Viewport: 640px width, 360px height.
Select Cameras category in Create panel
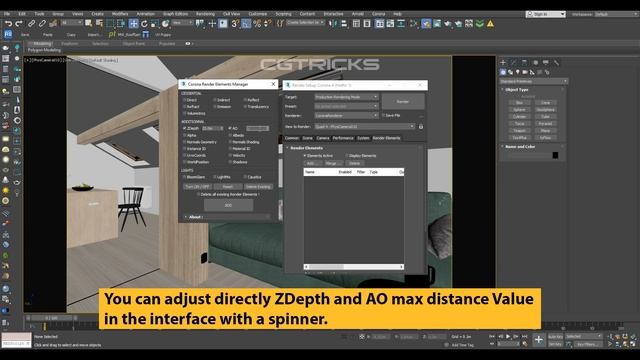[525, 72]
